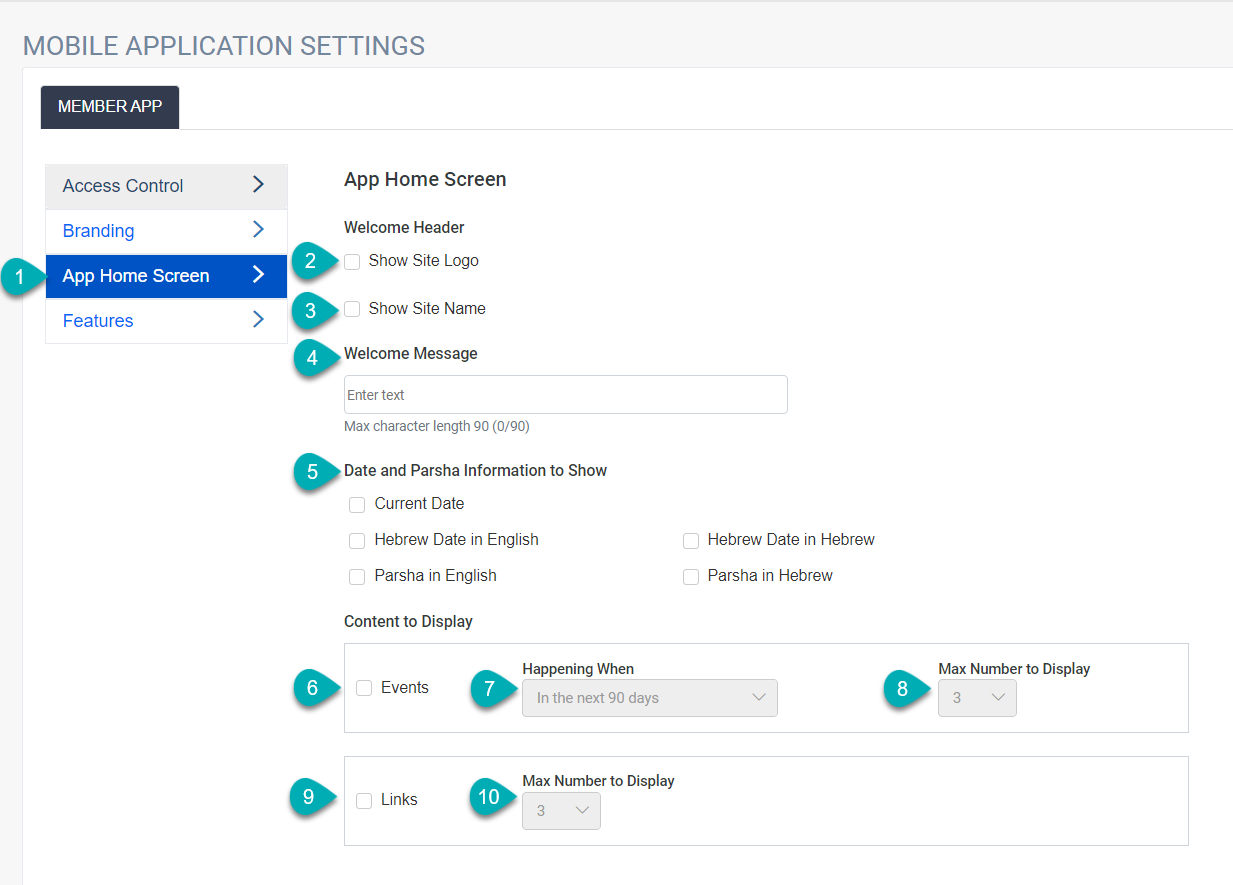Click the App Home Screen chevron icon

259,277
